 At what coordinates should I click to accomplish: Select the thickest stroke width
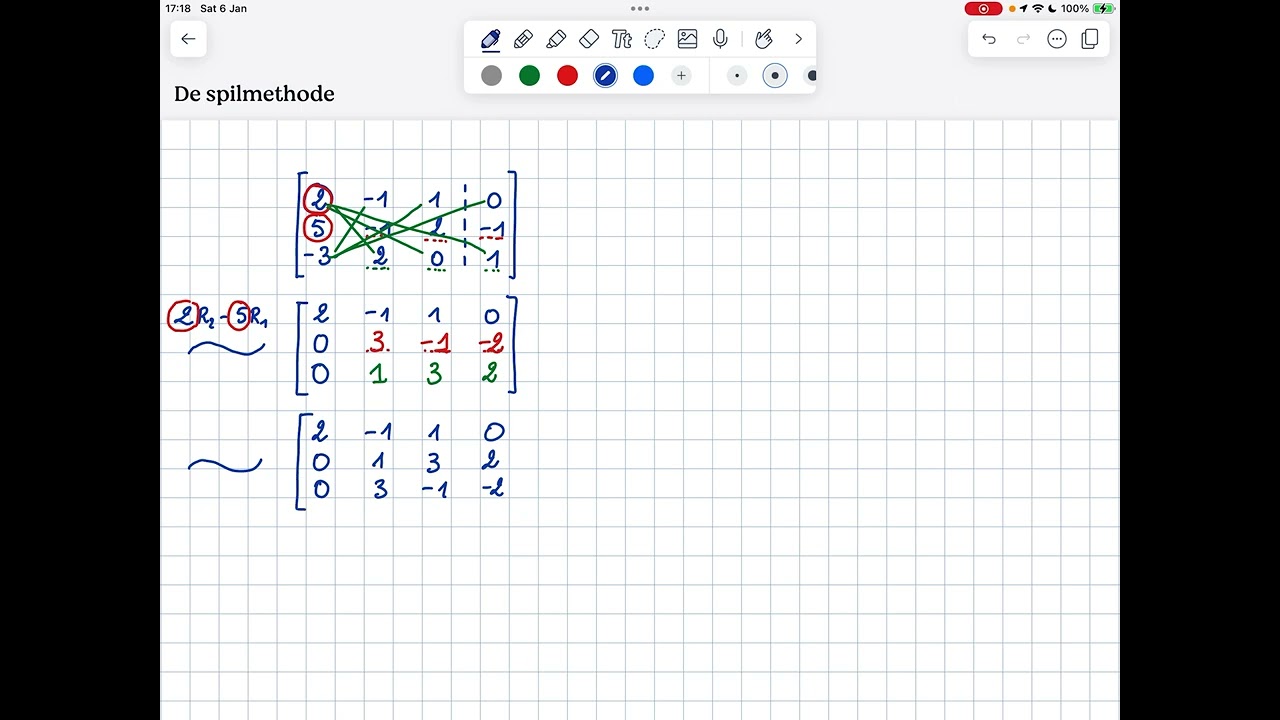tap(810, 76)
